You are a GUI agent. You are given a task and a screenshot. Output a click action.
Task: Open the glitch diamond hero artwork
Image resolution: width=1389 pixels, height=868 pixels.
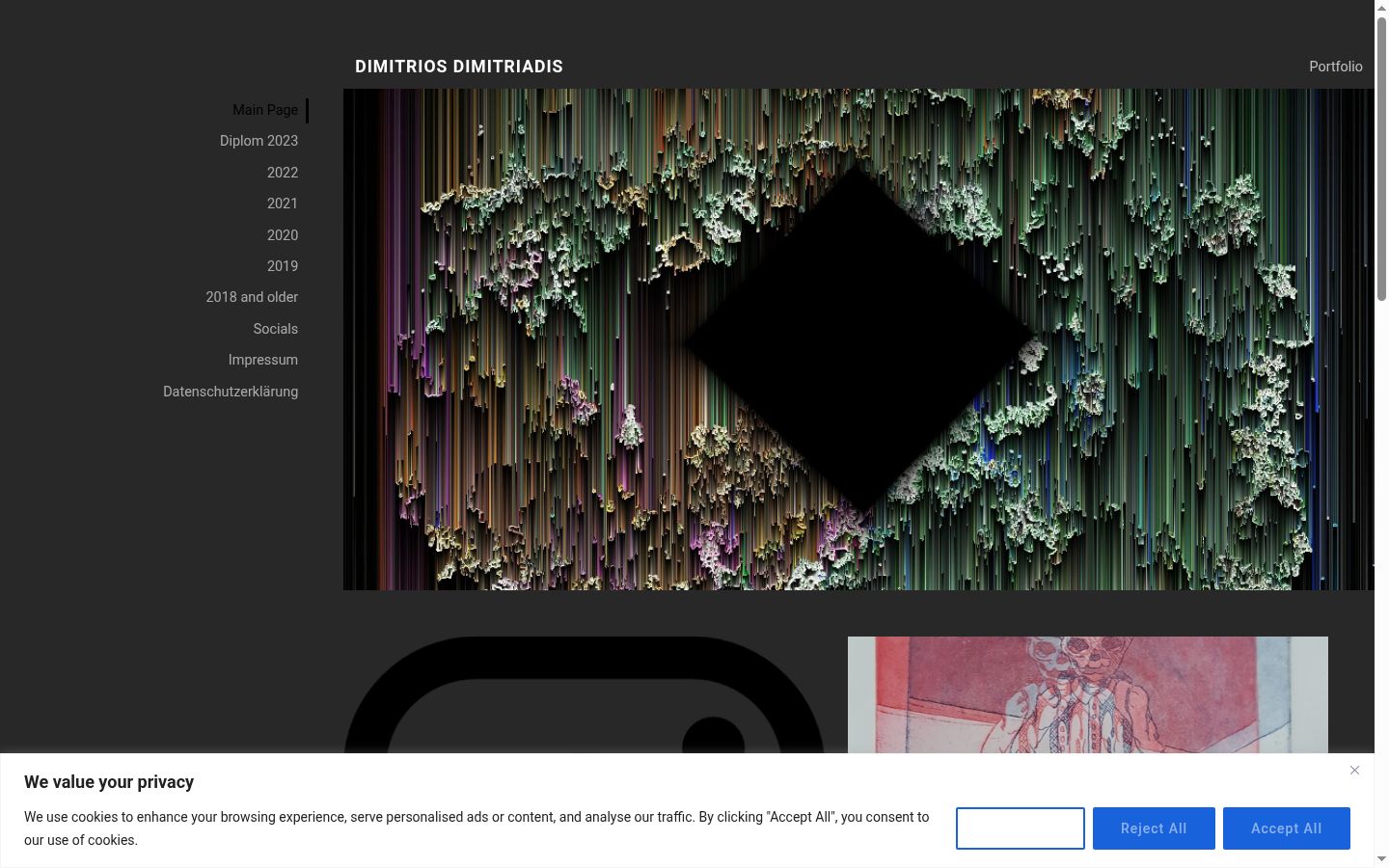858,339
